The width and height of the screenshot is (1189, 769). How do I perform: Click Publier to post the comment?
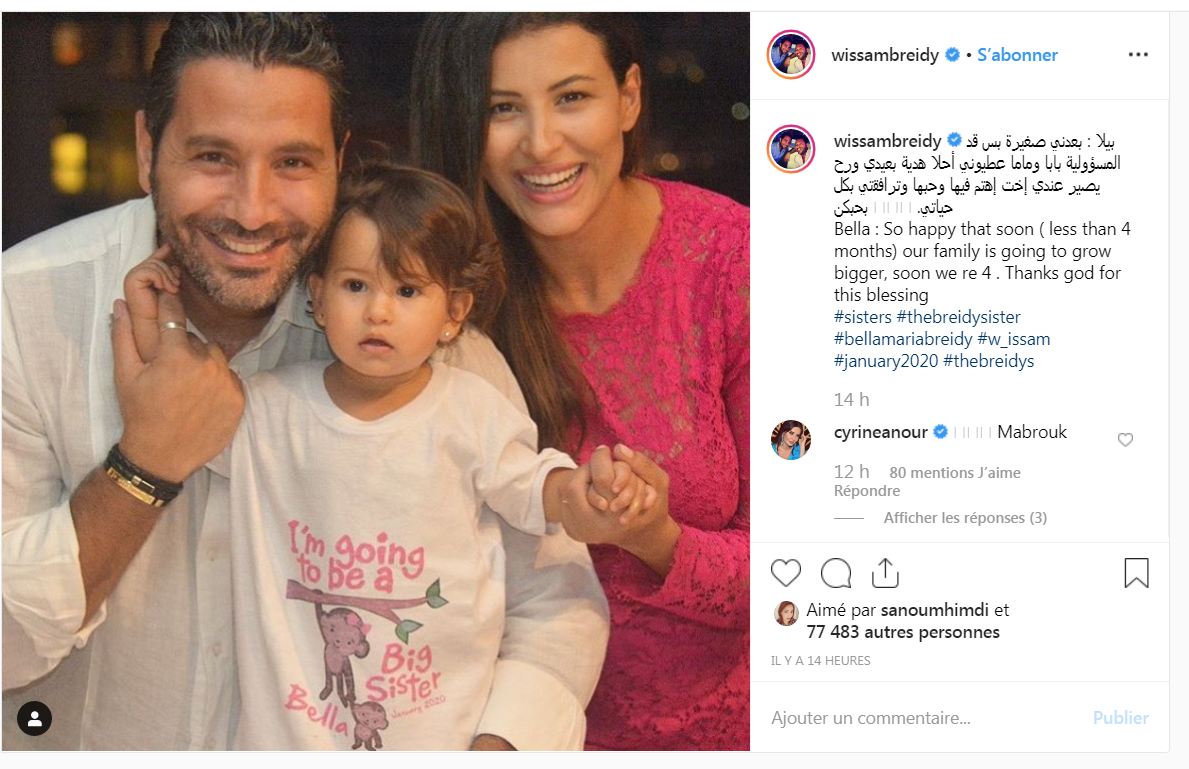(1120, 718)
